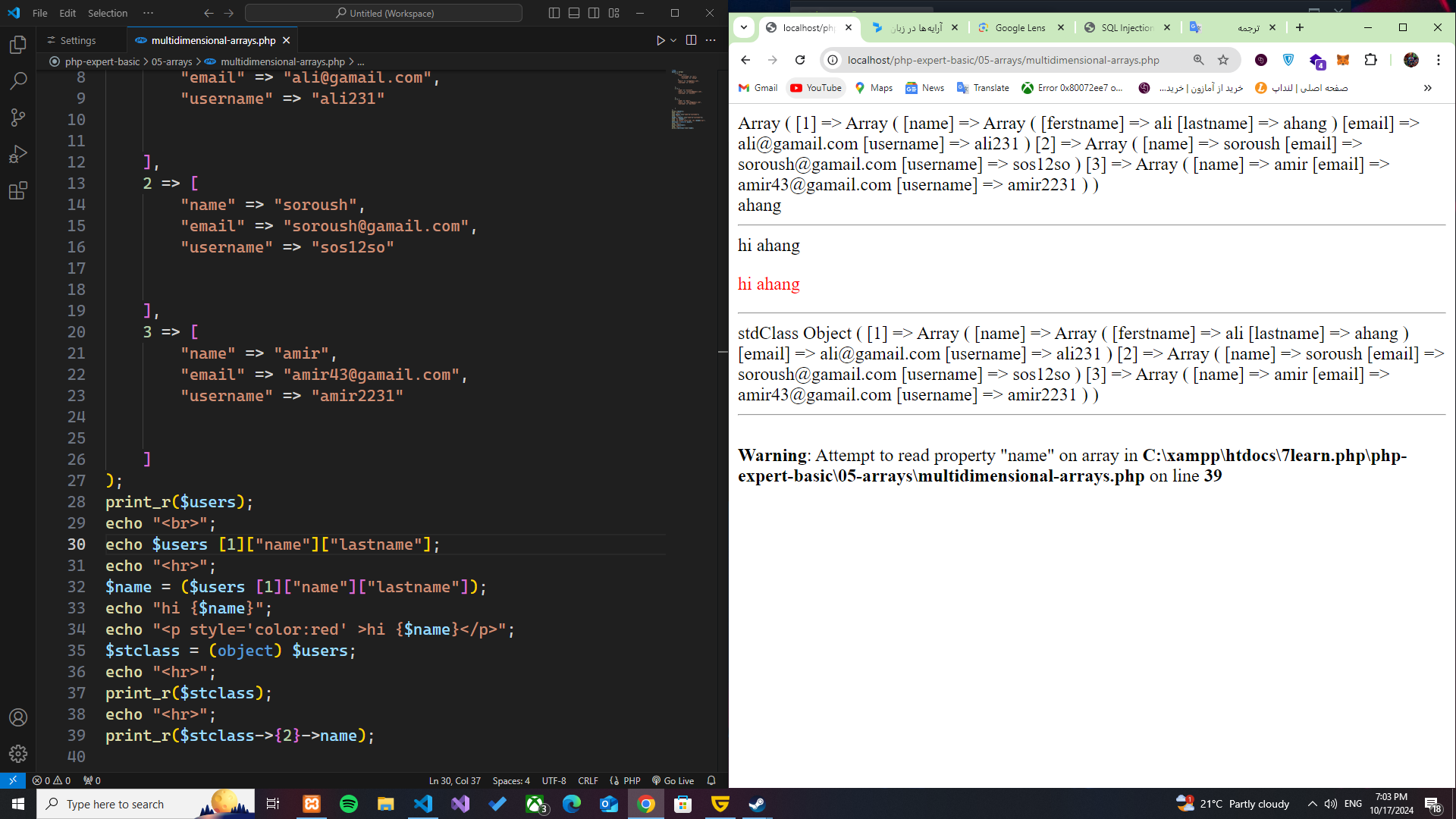
Task: Open editor More Actions ellipsis
Action: click(x=711, y=40)
